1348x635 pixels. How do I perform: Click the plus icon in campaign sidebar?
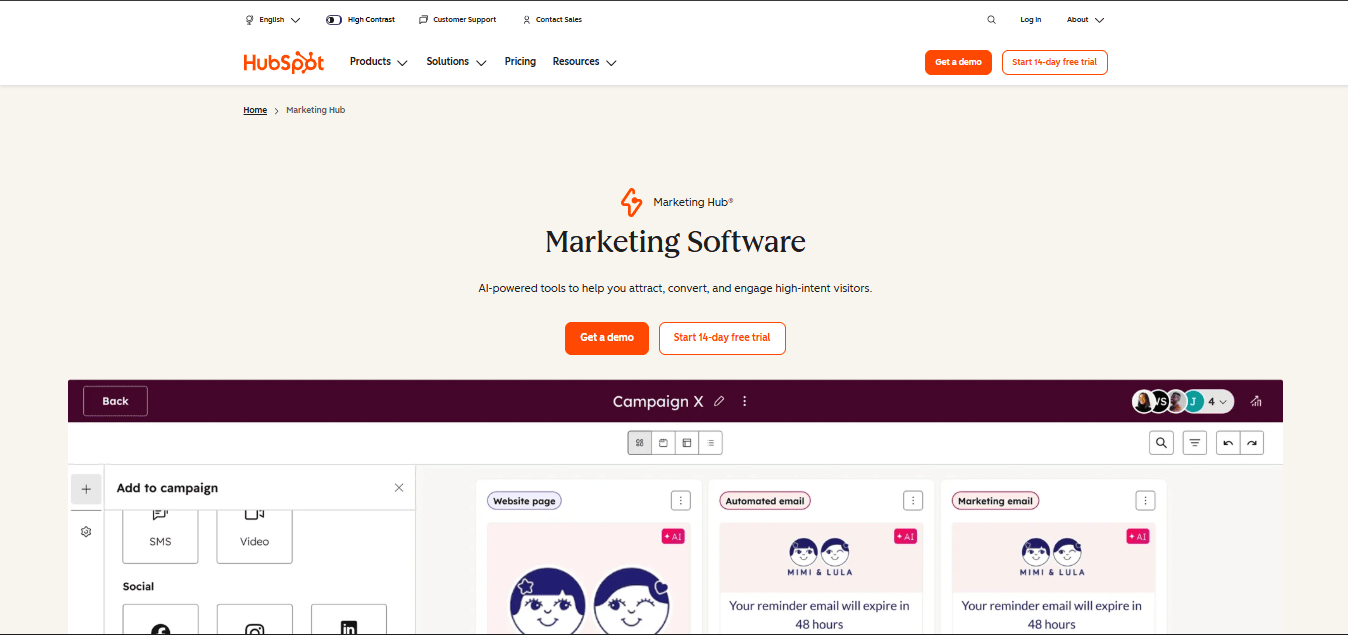pyautogui.click(x=86, y=489)
